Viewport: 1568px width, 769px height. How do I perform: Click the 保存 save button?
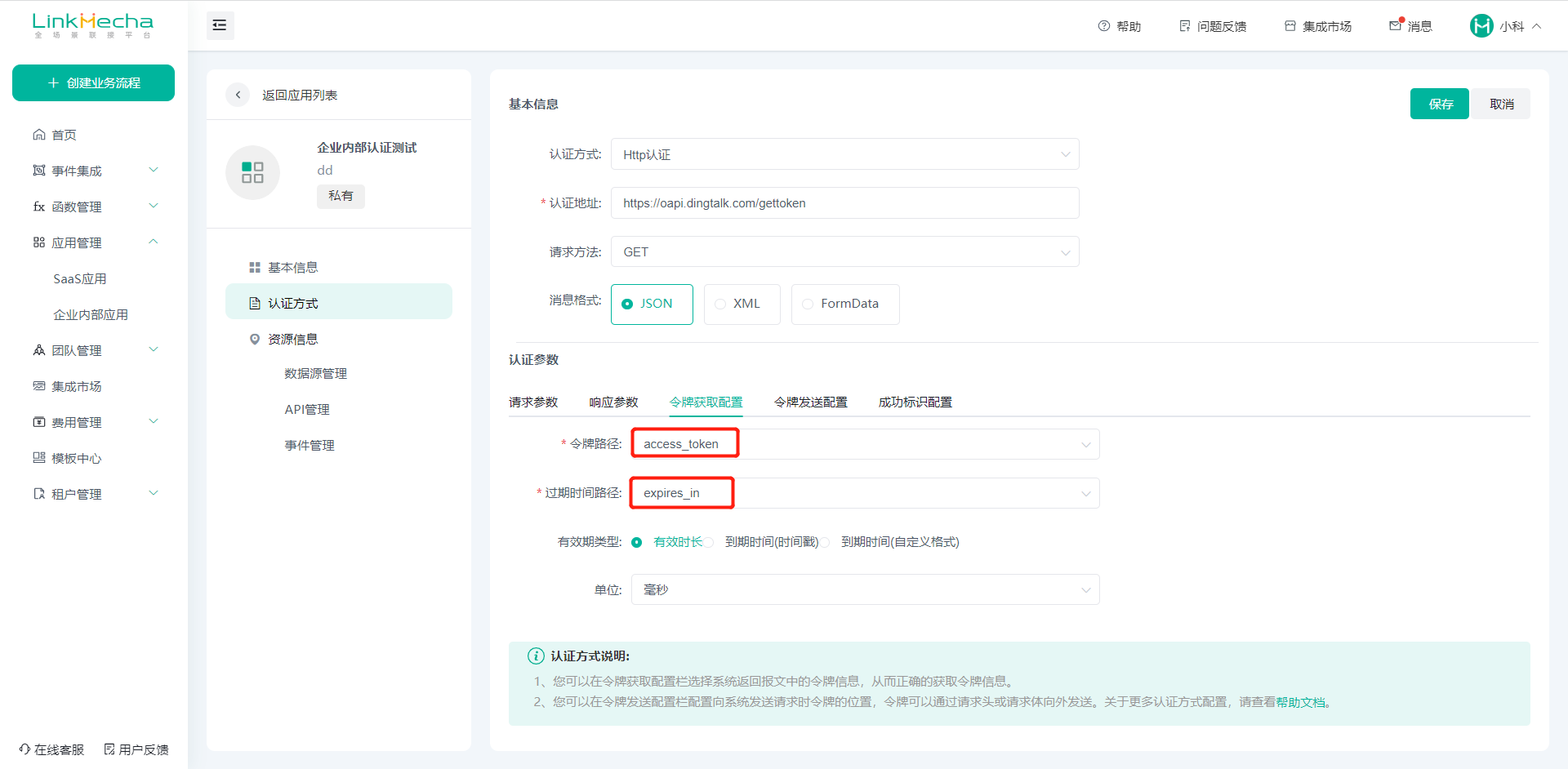point(1440,104)
